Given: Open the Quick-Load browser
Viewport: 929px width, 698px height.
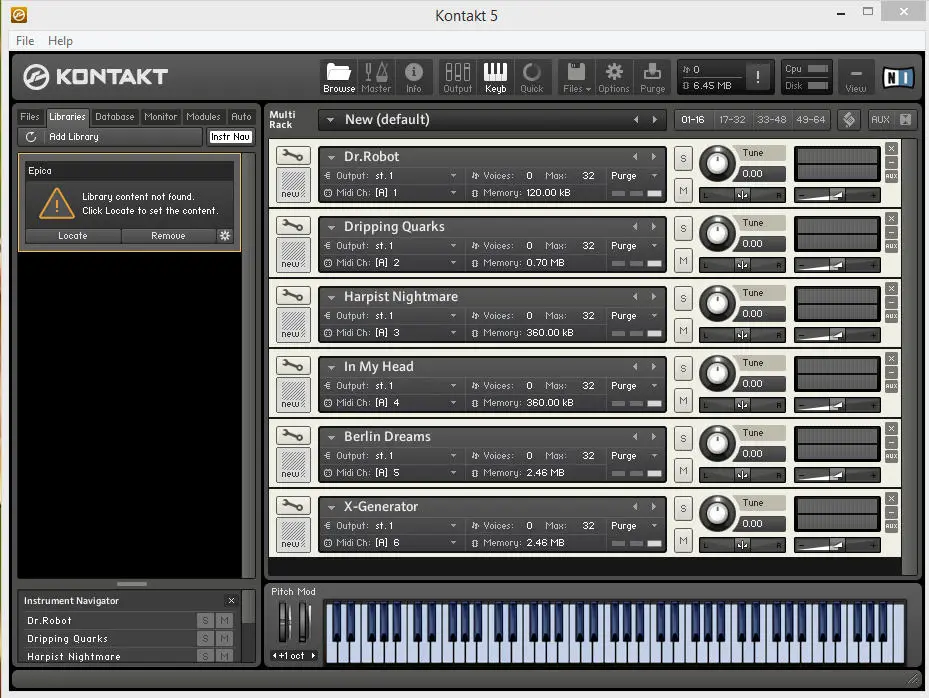Looking at the screenshot, I should point(531,78).
